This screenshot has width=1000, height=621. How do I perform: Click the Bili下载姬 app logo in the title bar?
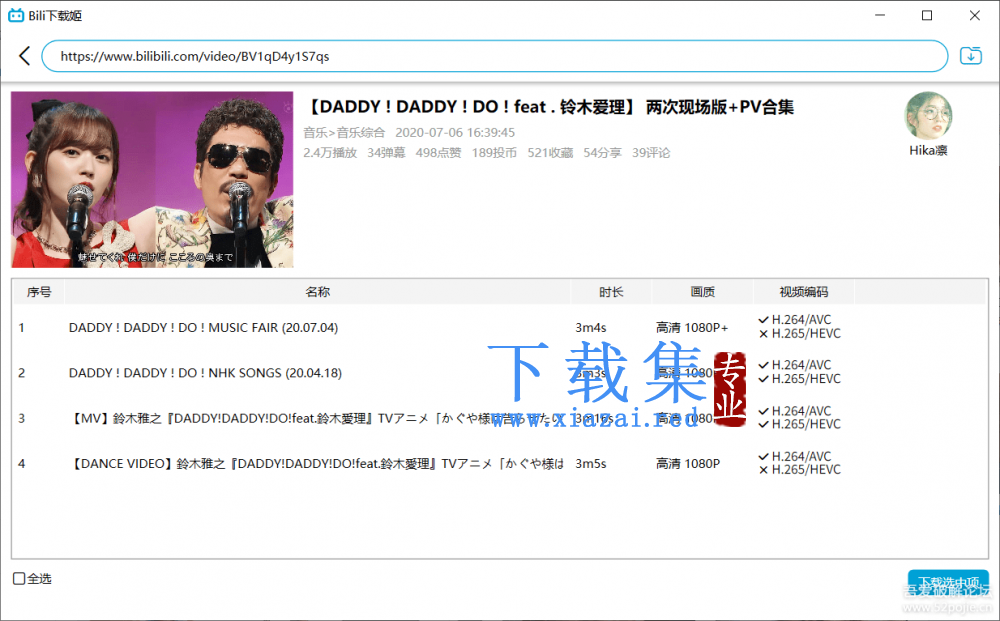click(16, 15)
